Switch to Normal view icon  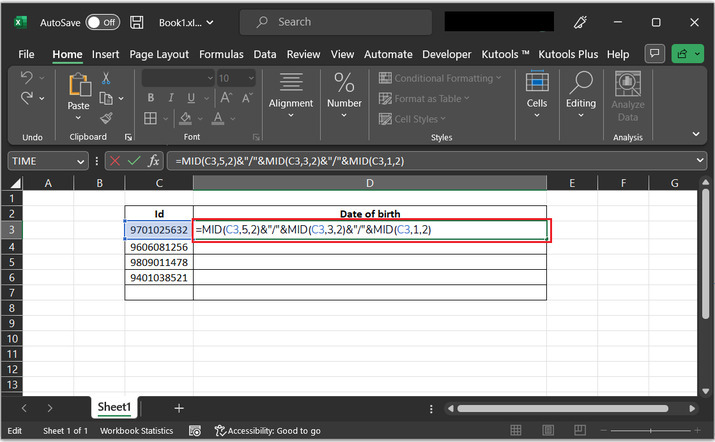(x=516, y=430)
